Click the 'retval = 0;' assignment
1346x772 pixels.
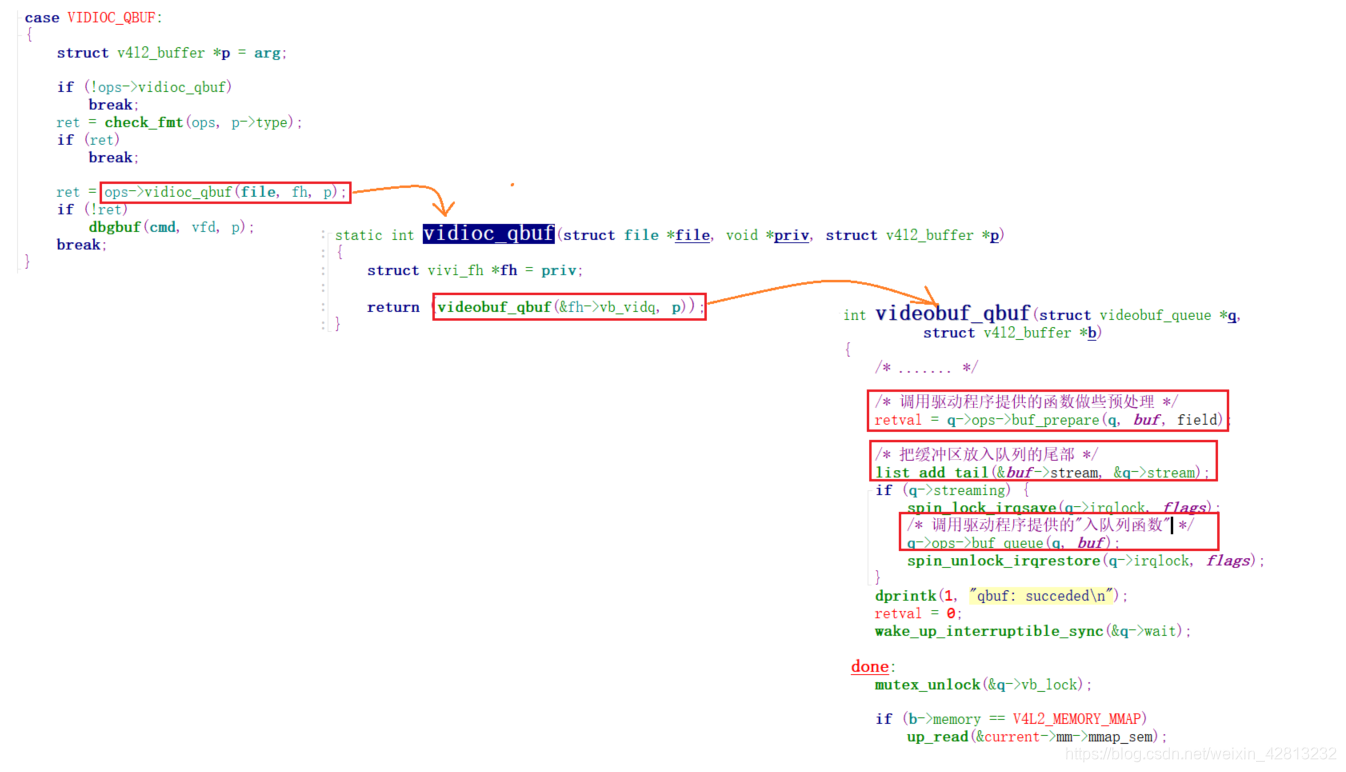coord(918,614)
